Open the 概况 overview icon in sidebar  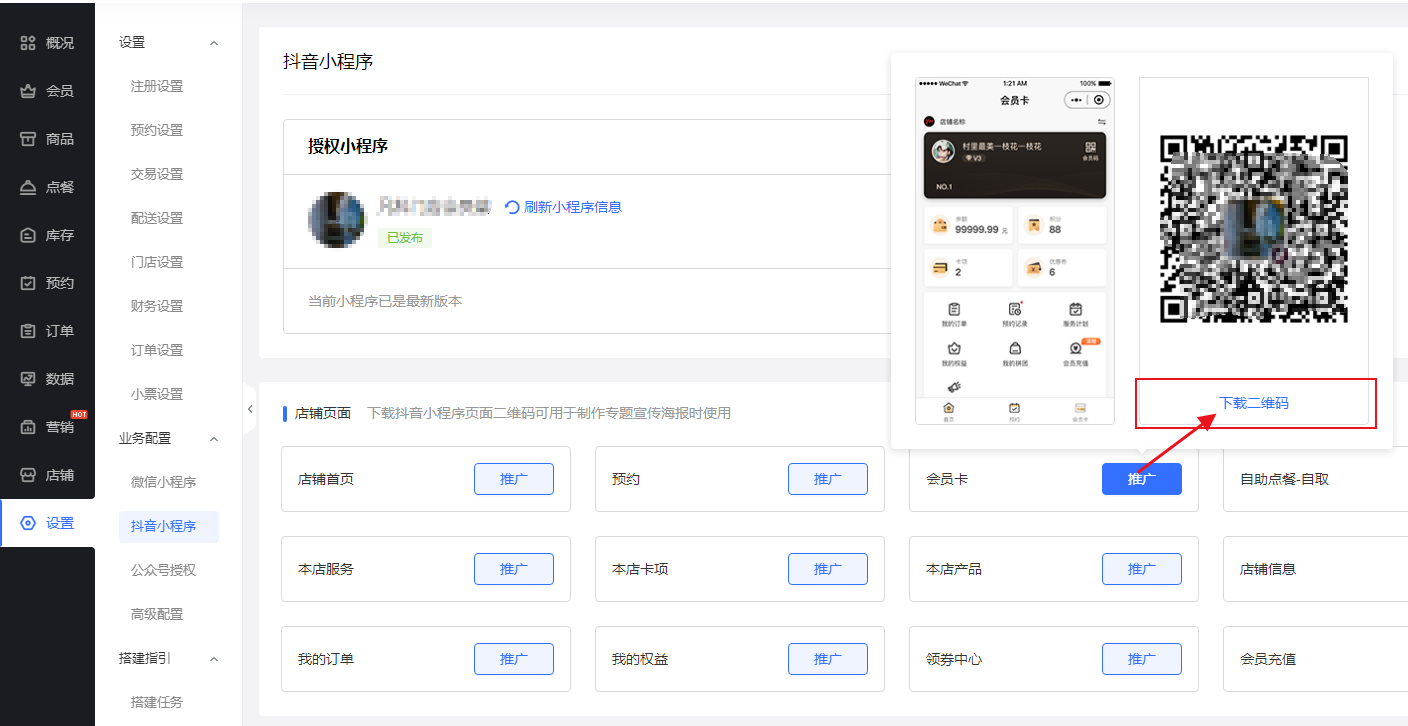pyautogui.click(x=28, y=43)
